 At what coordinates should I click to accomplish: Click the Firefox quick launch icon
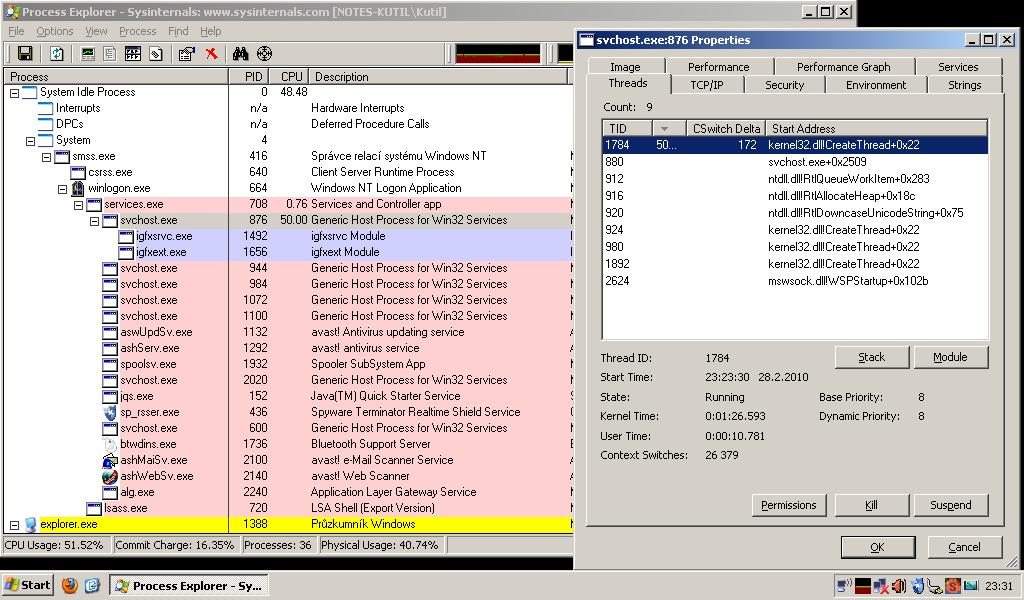click(70, 585)
